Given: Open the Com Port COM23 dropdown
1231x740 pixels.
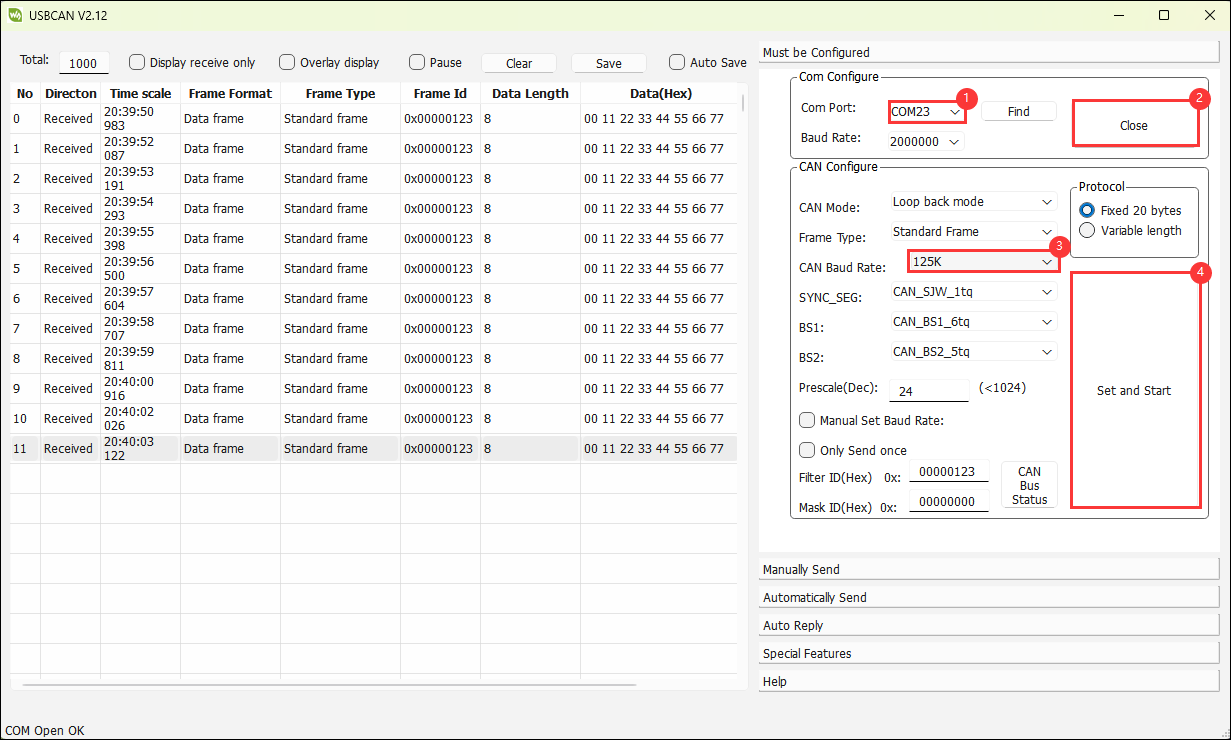Looking at the screenshot, I should click(926, 112).
